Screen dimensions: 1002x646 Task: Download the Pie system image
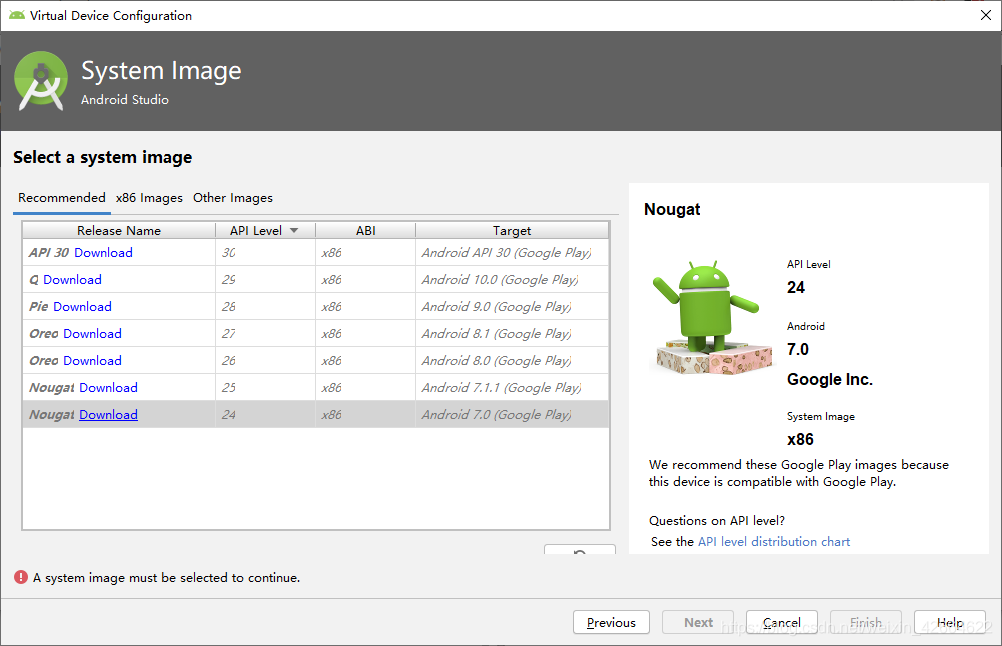click(x=82, y=306)
